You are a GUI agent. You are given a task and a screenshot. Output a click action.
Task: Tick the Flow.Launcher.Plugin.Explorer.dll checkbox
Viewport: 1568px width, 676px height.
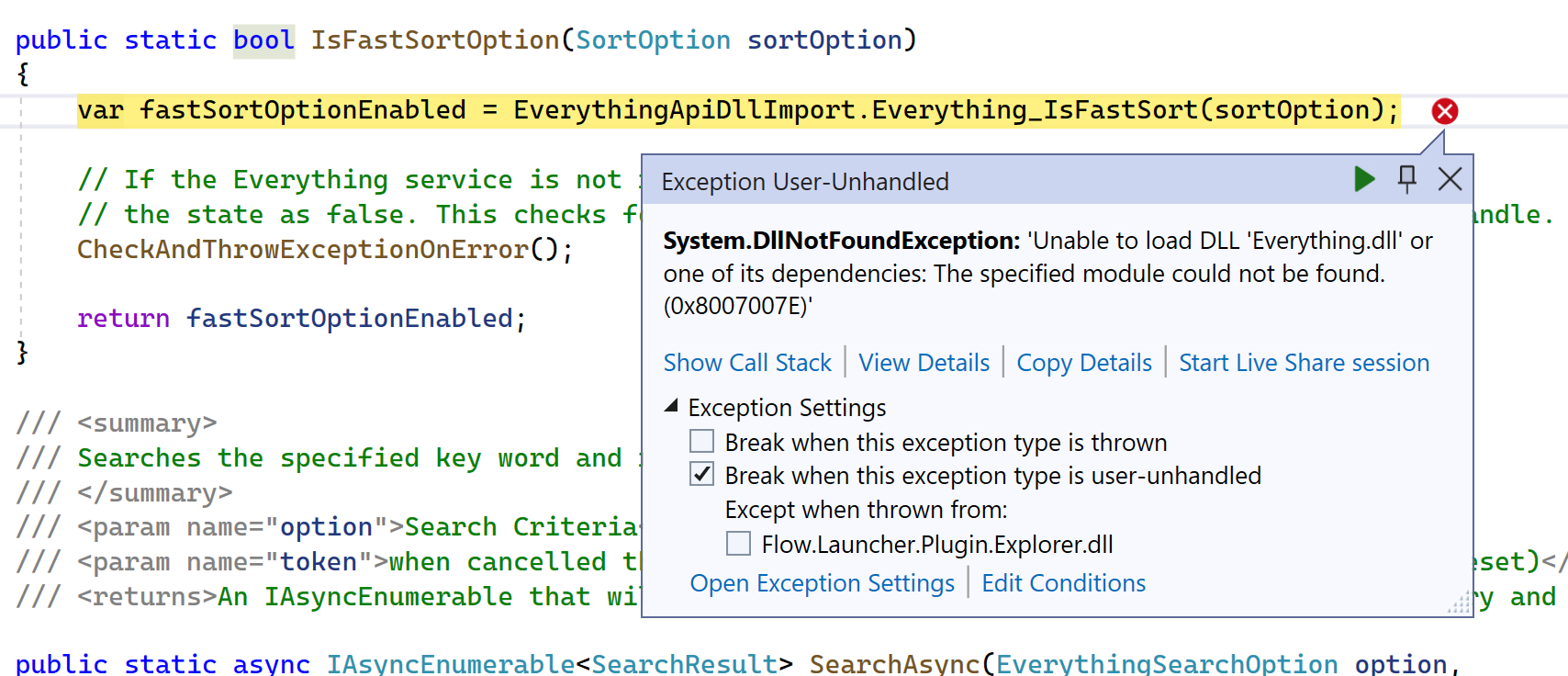click(738, 544)
